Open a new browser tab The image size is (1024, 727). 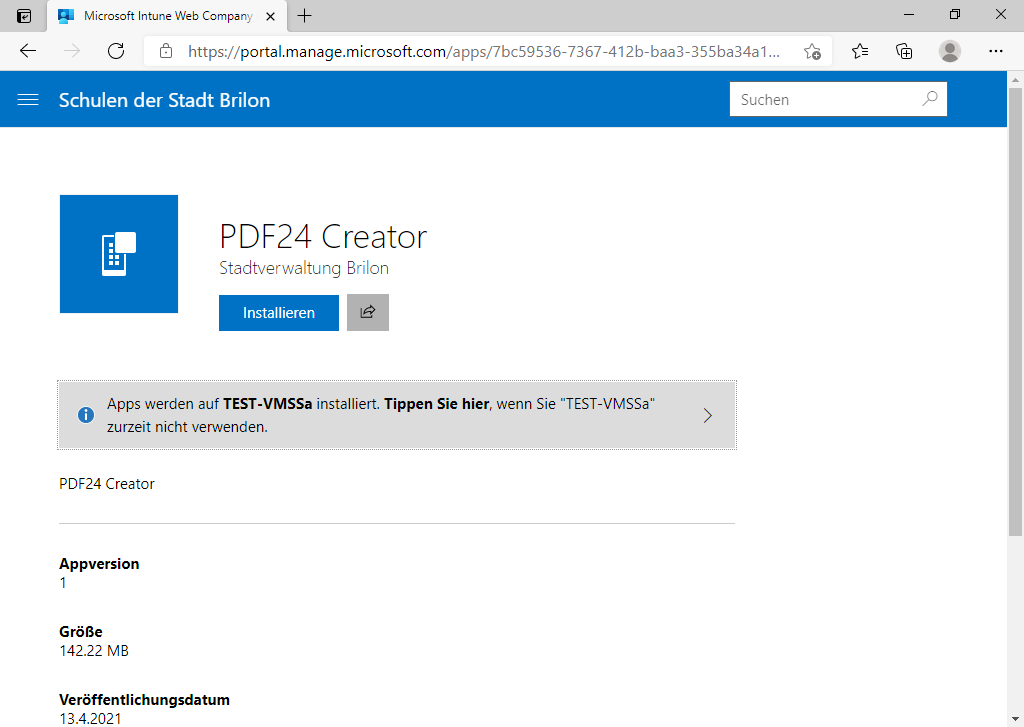tap(305, 16)
